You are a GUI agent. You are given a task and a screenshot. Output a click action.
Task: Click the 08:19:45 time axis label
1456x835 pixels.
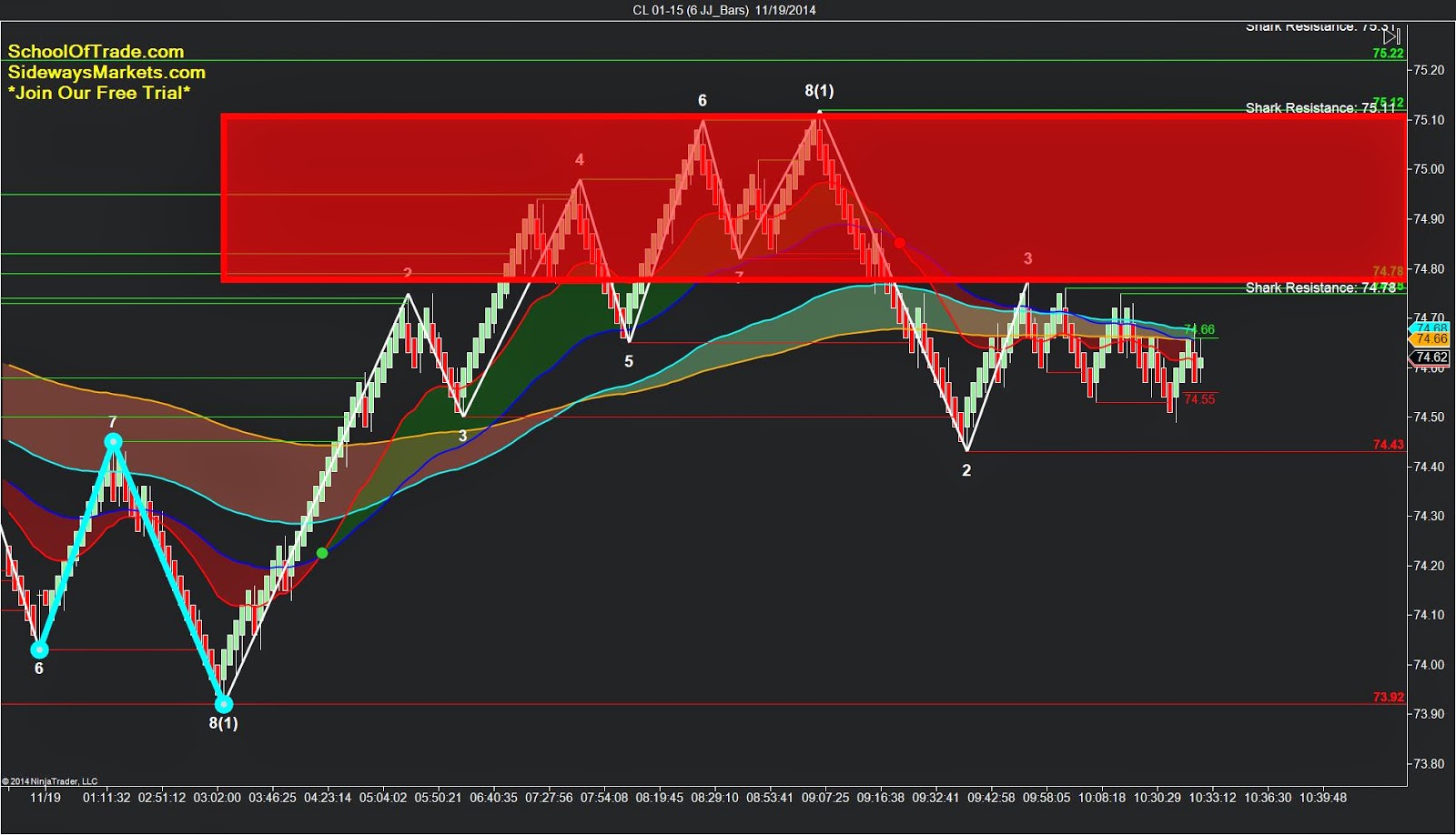coord(660,798)
